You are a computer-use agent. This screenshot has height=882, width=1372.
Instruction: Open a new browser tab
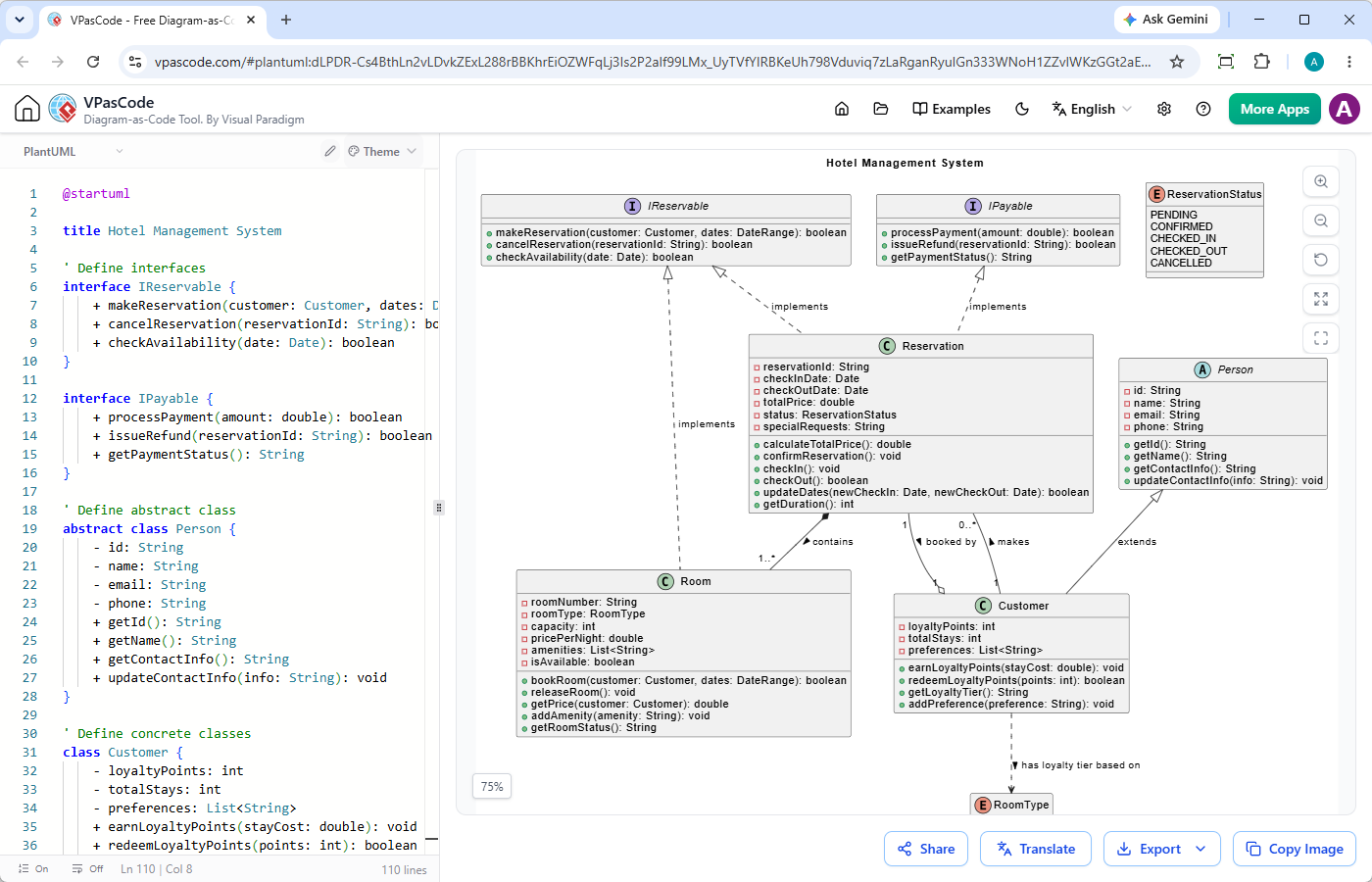286,20
